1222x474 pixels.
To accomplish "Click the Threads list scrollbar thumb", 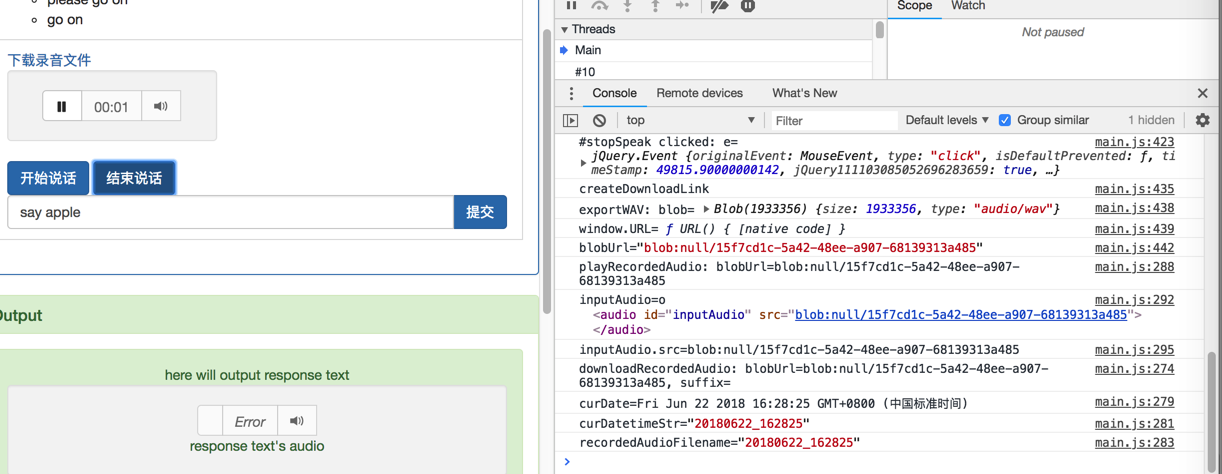I will [880, 30].
